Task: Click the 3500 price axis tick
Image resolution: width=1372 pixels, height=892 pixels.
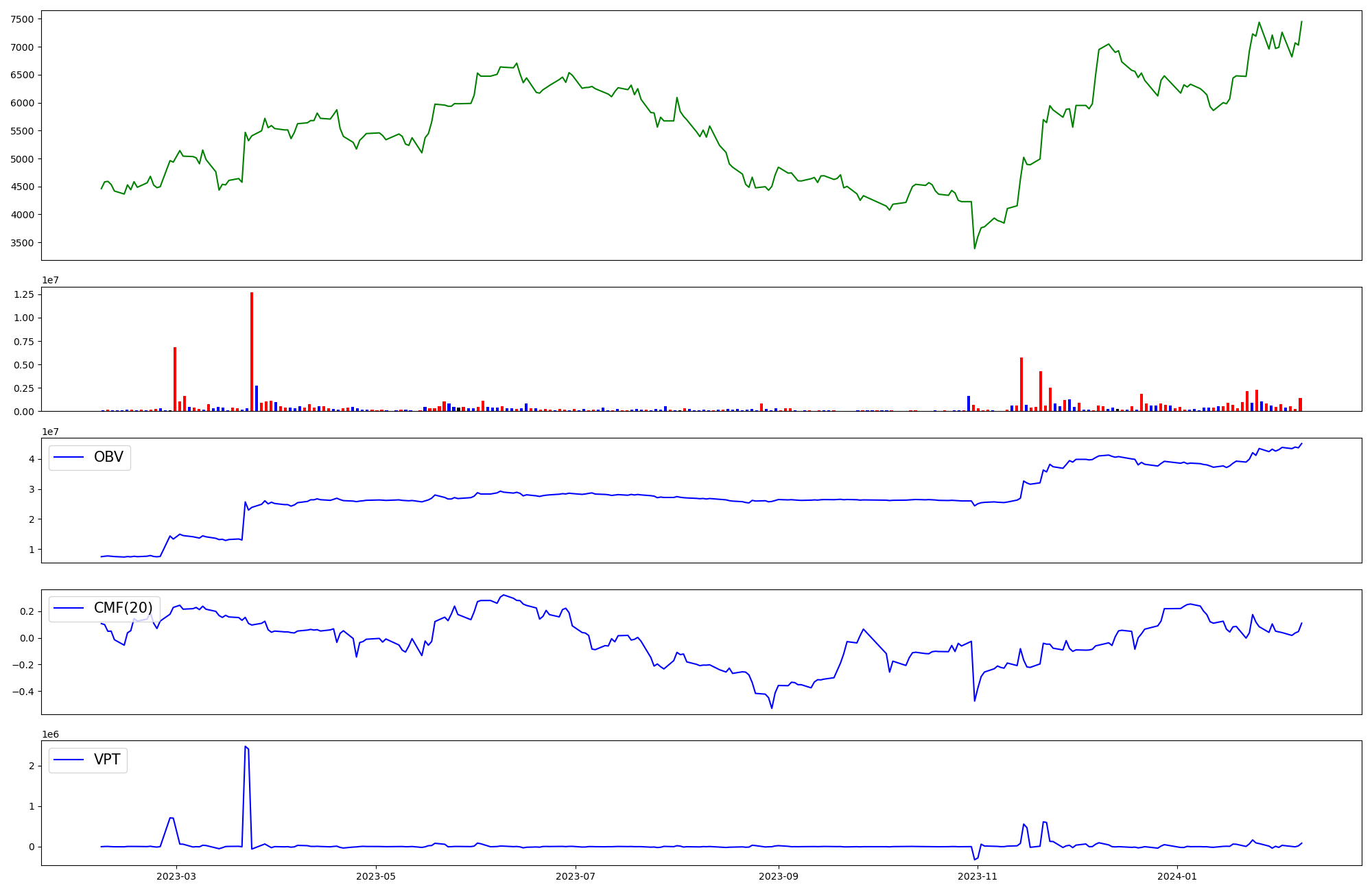Action: 22,243
